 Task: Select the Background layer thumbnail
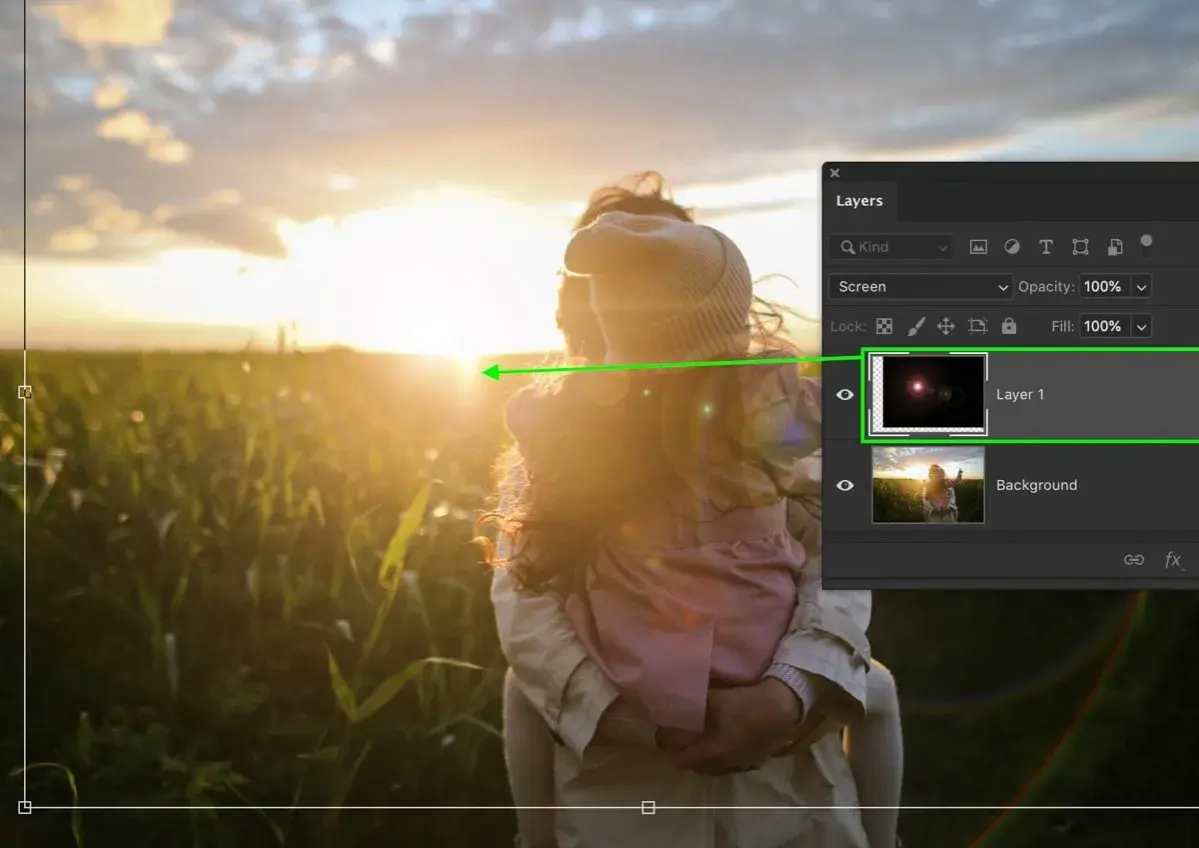[928, 485]
